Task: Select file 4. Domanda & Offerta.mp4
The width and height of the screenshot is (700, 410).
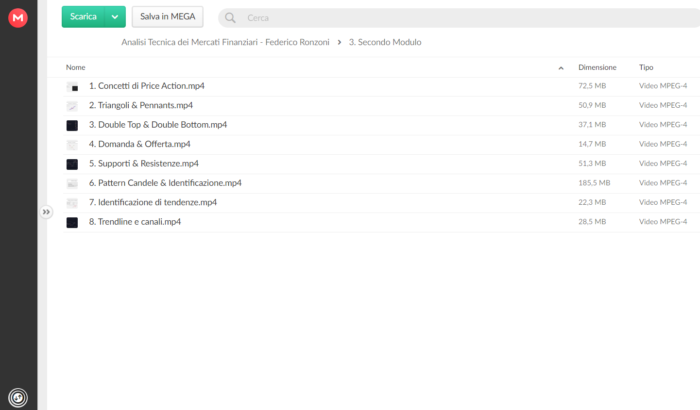Action: [x=139, y=144]
